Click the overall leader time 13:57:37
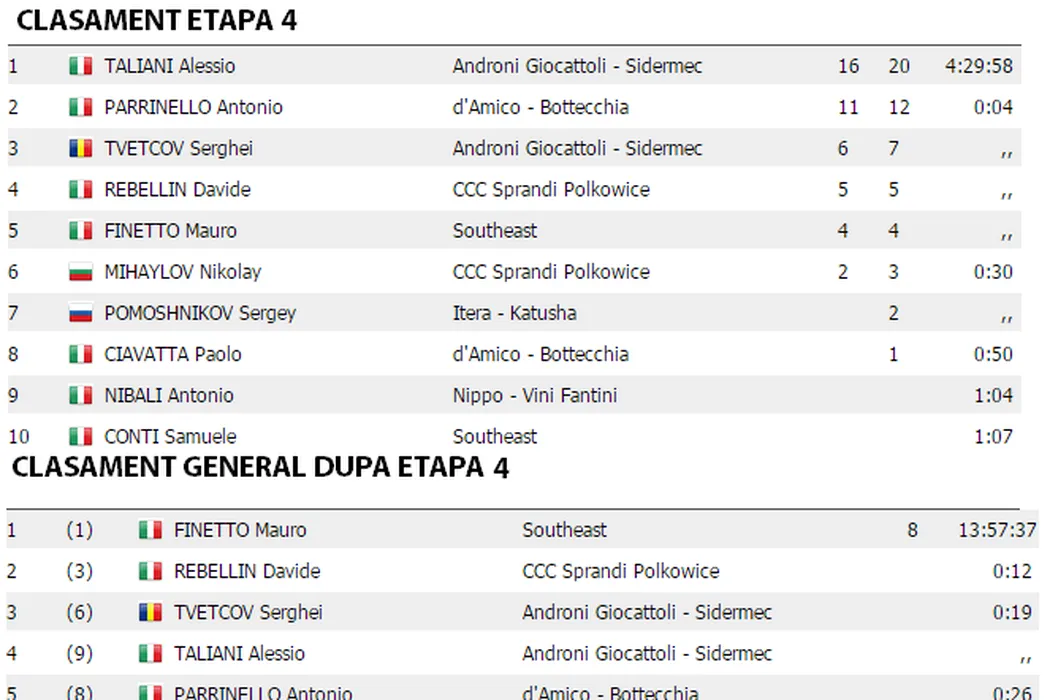Viewport: 1050px width, 700px height. (x=996, y=531)
